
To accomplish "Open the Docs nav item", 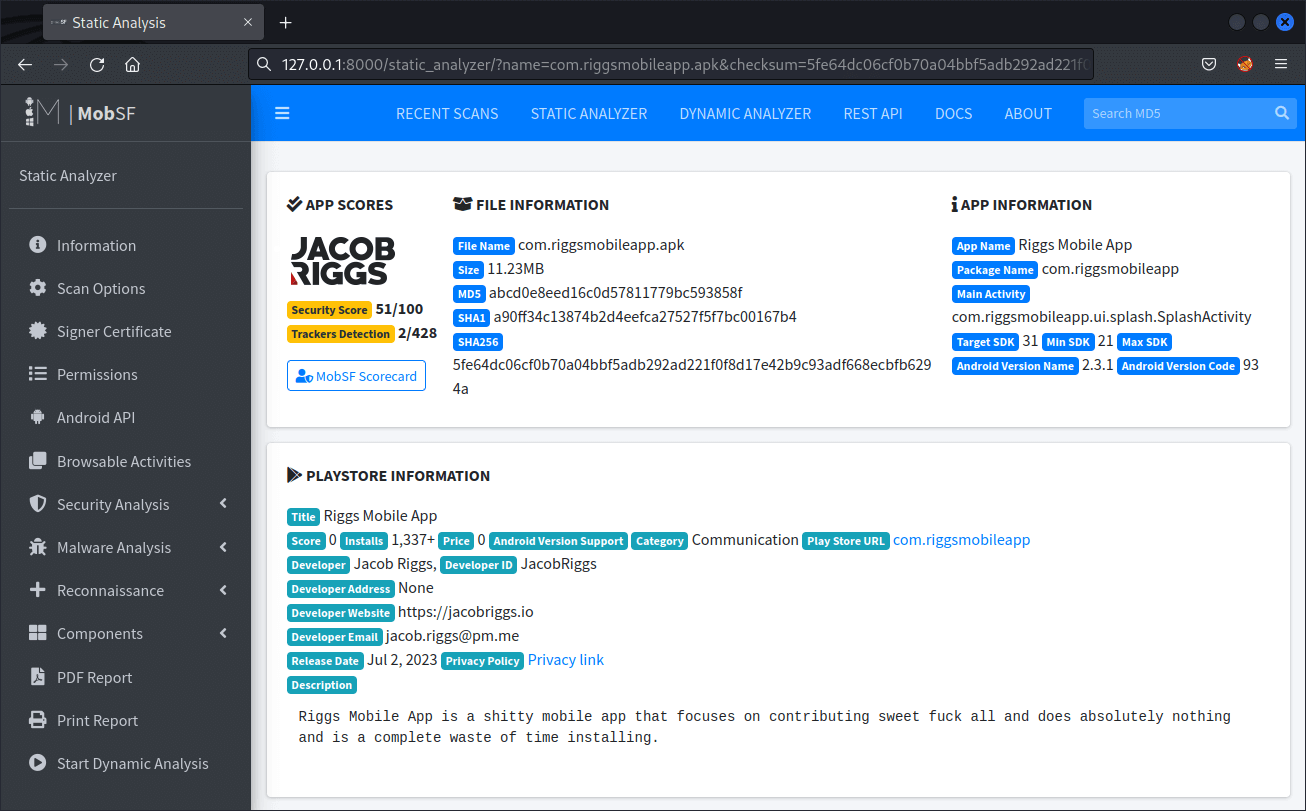I will click(954, 113).
